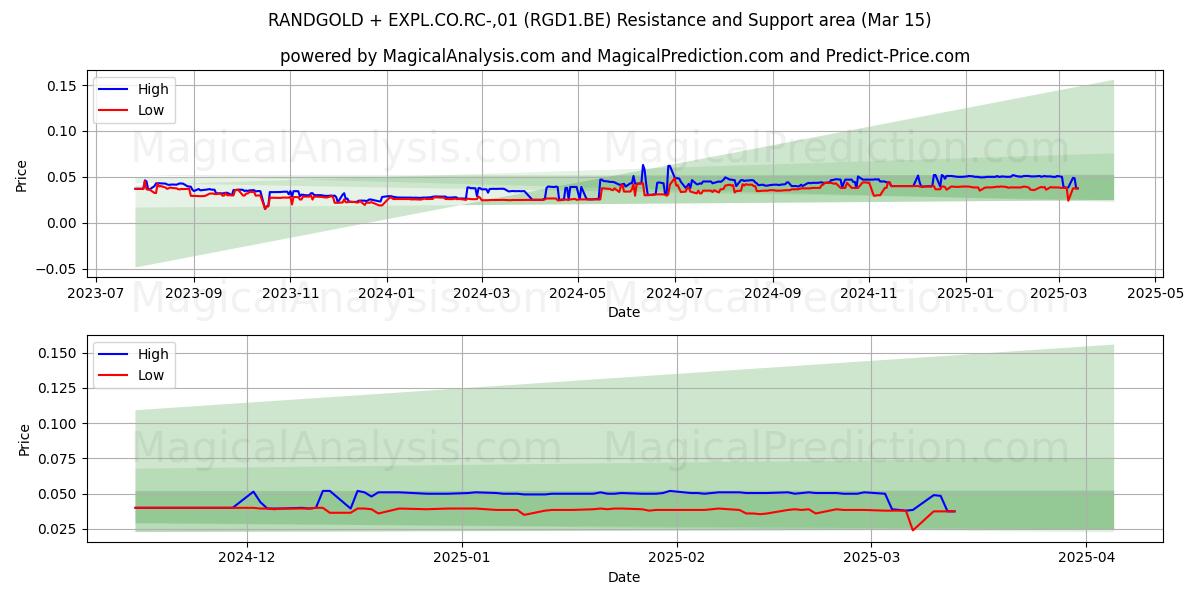1200x600 pixels.
Task: Click the 0.150 price tick on bottom chart
Action: pyautogui.click(x=60, y=353)
